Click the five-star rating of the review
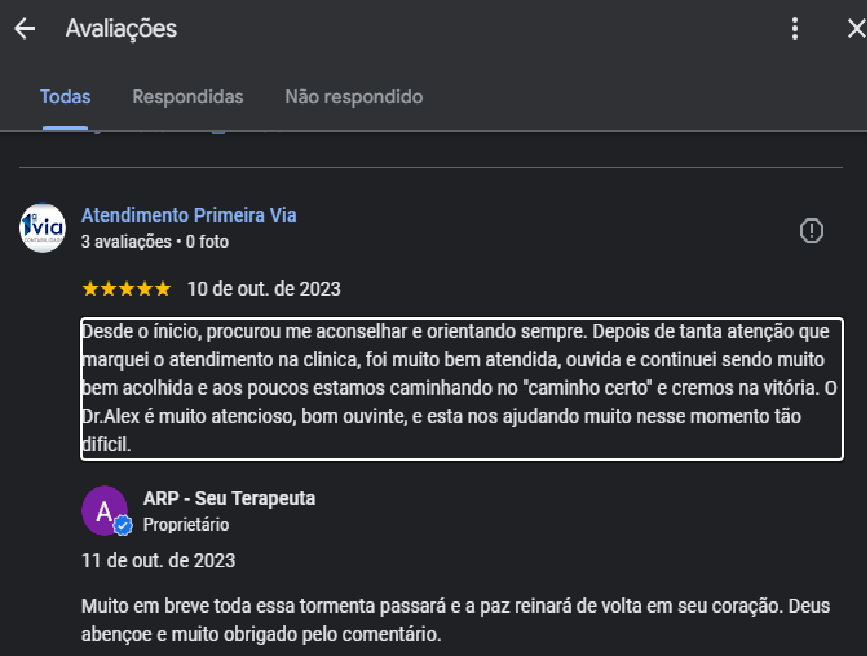This screenshot has height=656, width=867. pyautogui.click(x=126, y=290)
